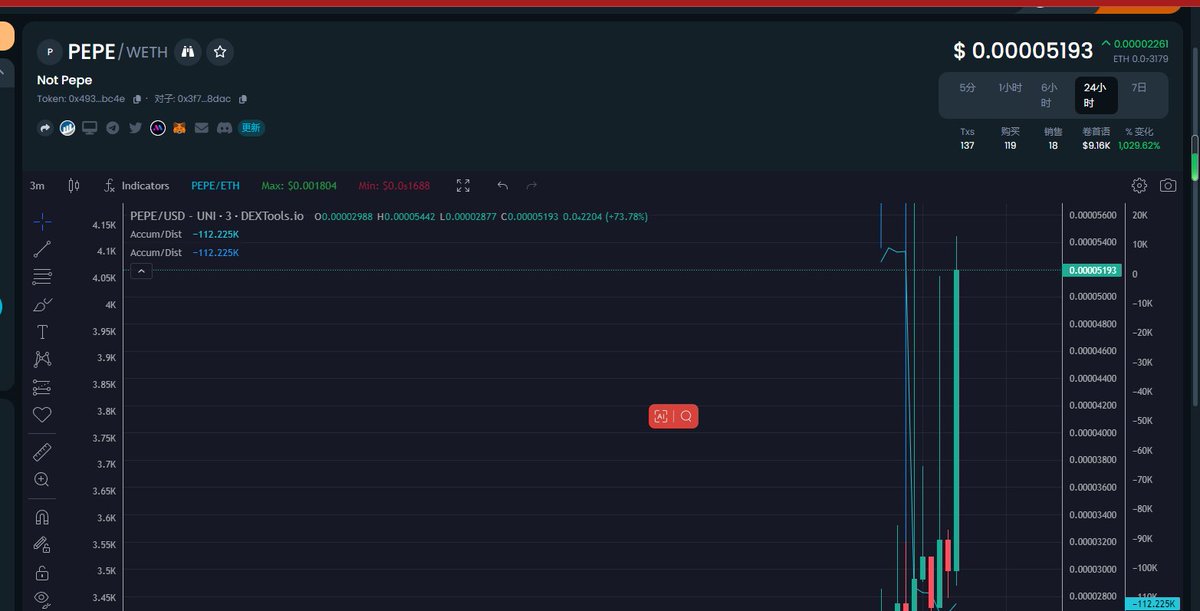1200x611 pixels.
Task: Open the Twitter link icon
Action: click(135, 128)
